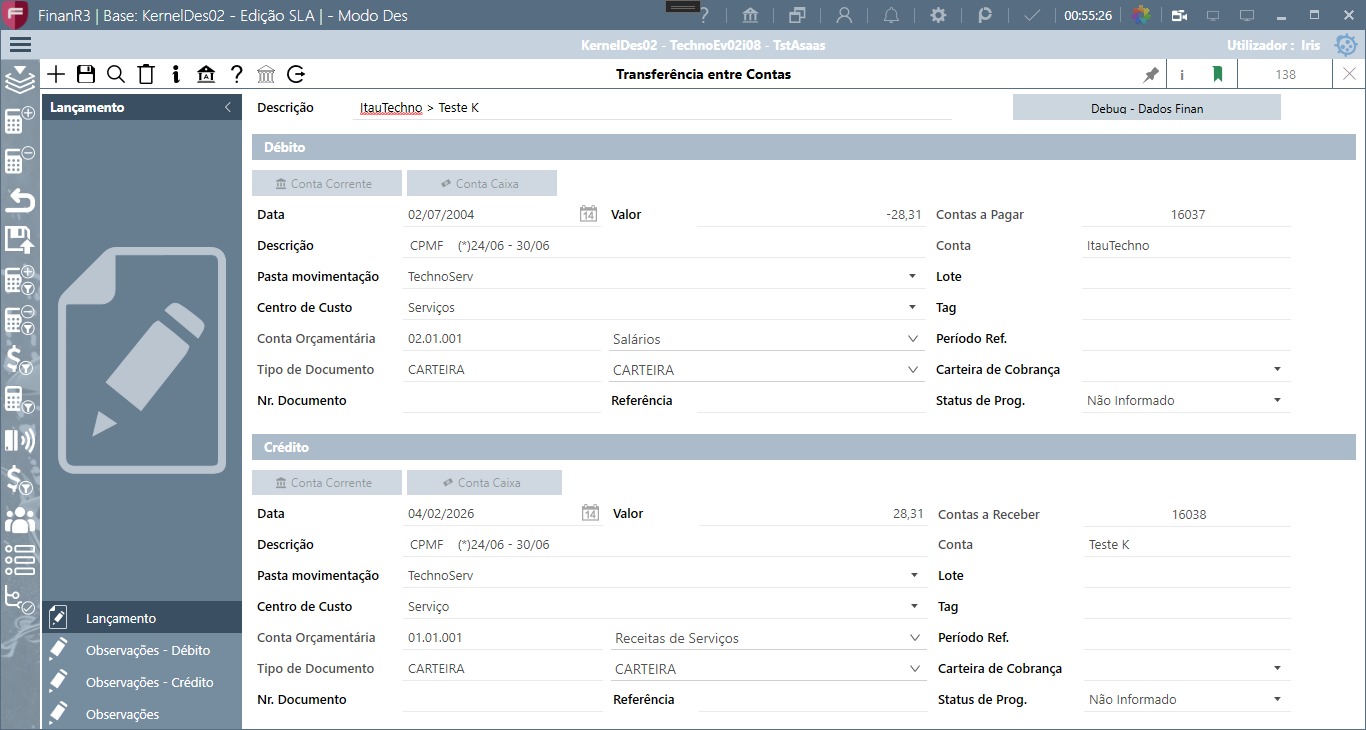
Task: Click Débito Conta Corrente button
Action: coord(327,183)
